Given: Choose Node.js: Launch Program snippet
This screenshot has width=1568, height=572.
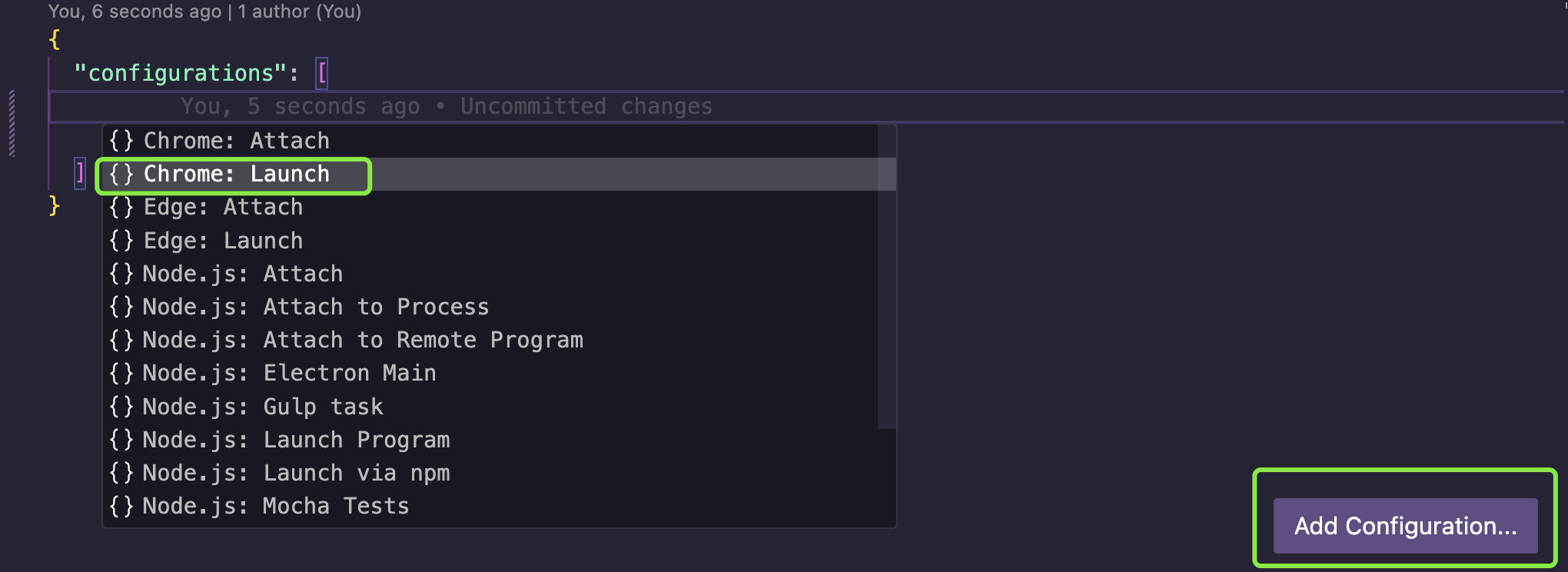Looking at the screenshot, I should pyautogui.click(x=296, y=440).
